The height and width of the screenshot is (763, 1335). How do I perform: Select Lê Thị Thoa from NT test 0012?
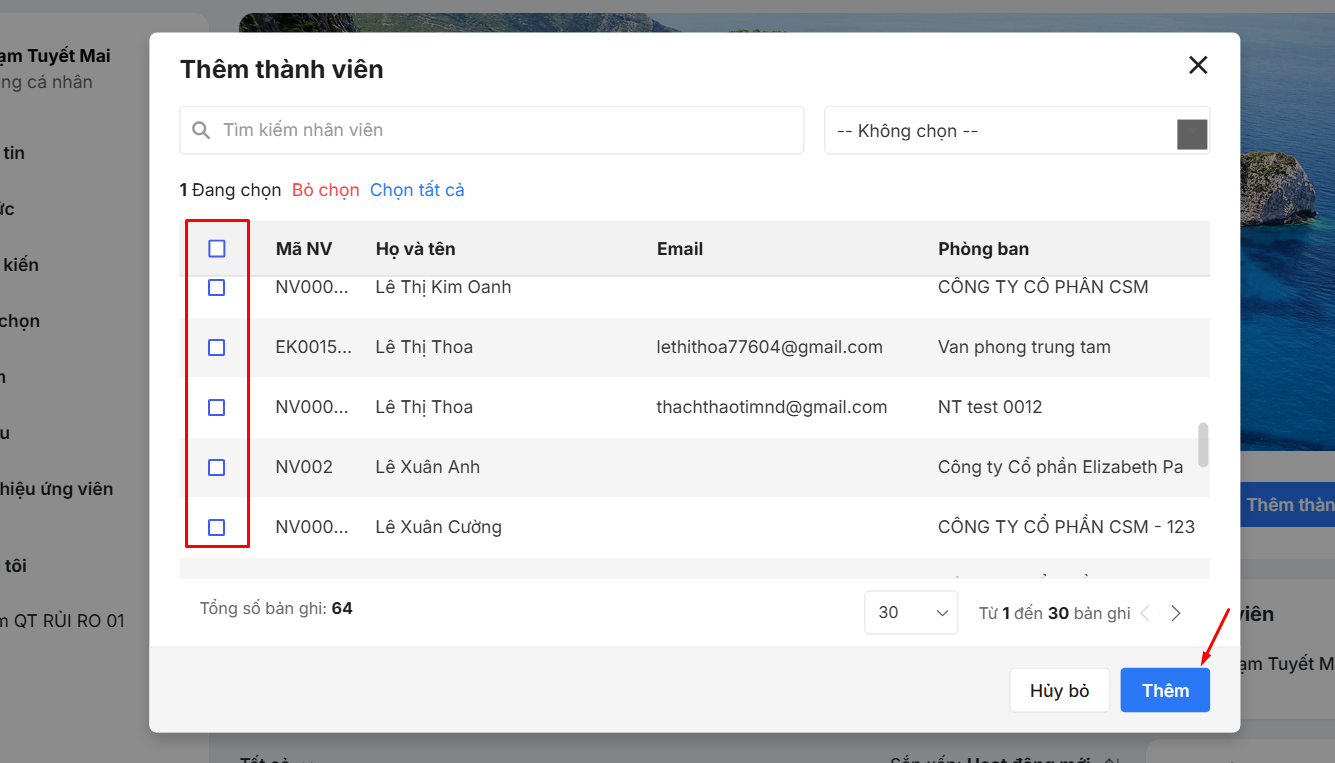[217, 408]
